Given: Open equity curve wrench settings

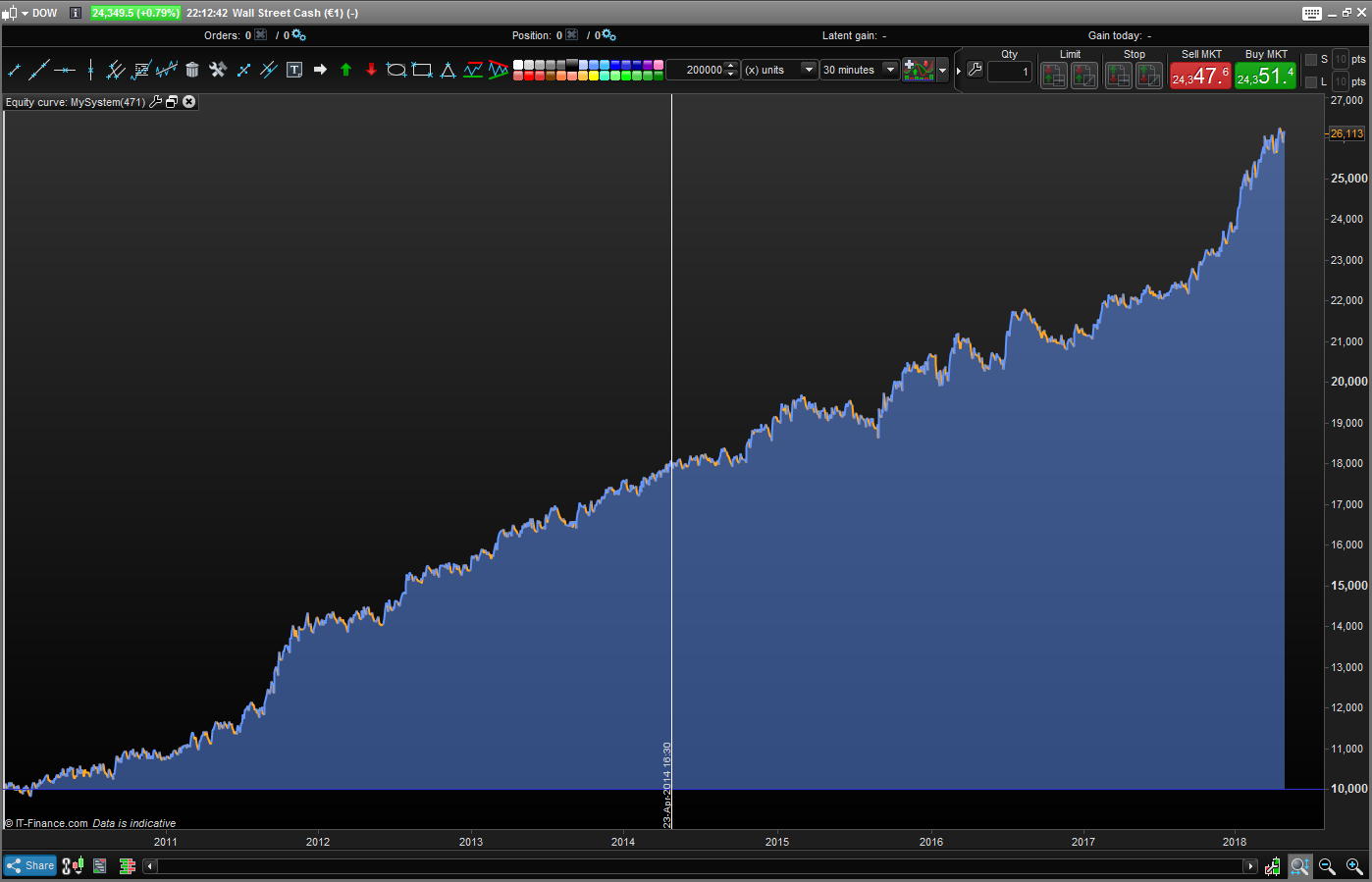Looking at the screenshot, I should coord(155,102).
